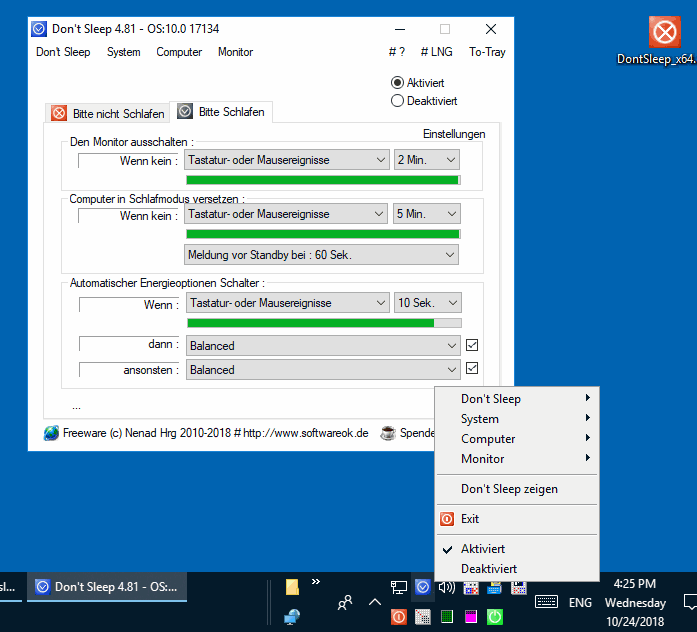Image resolution: width=697 pixels, height=632 pixels.
Task: Click the blue checkmark icon on the Bitte Schlafen tab
Action: pos(185,111)
